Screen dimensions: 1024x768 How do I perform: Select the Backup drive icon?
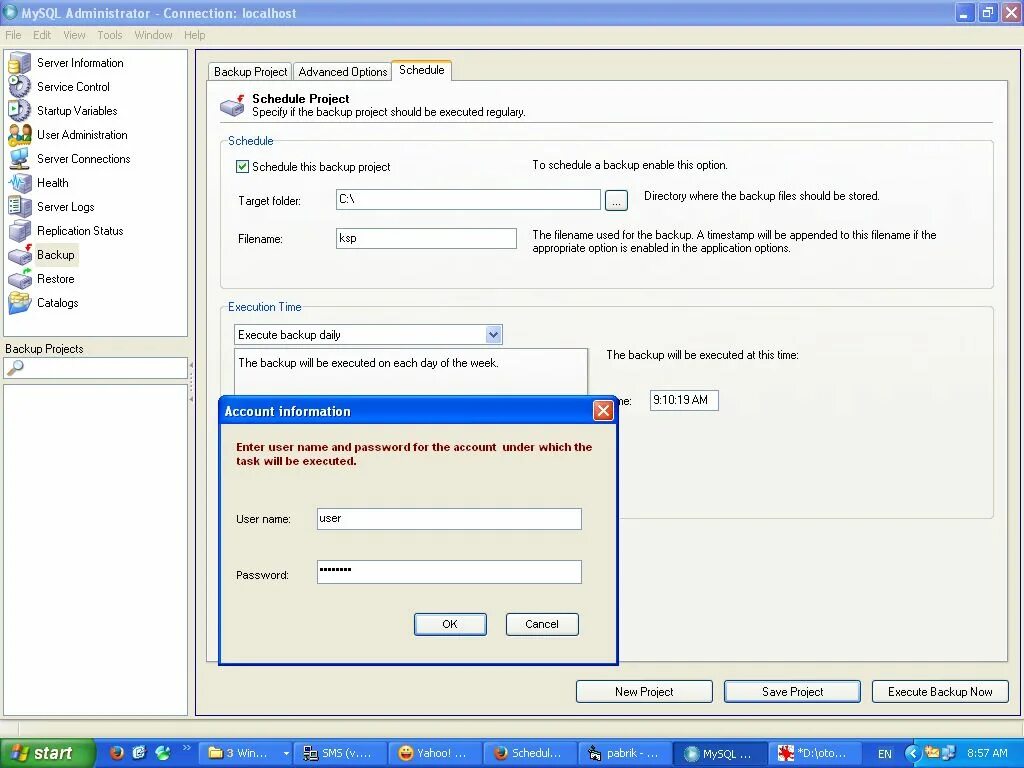pos(20,255)
